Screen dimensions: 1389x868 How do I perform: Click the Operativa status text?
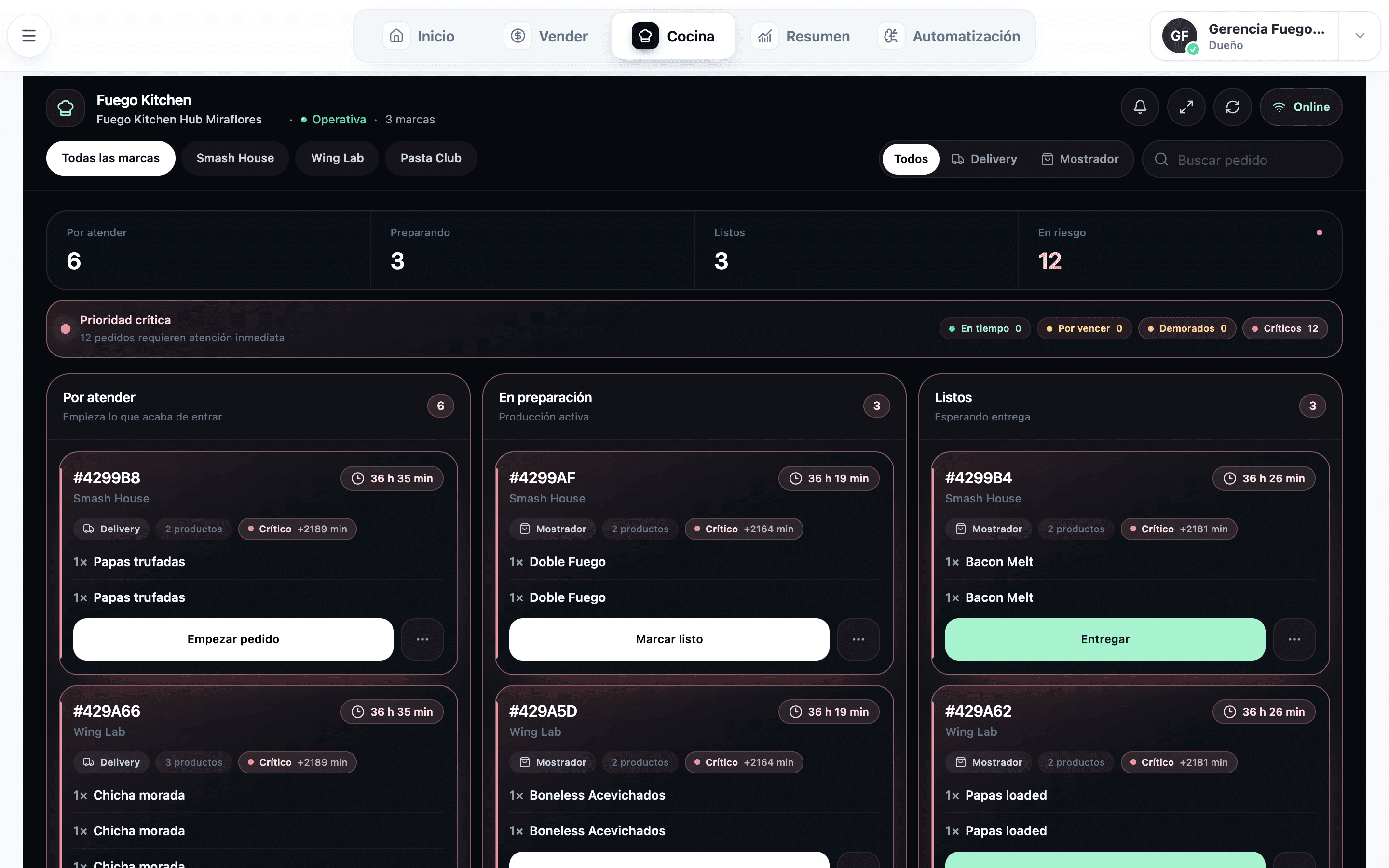click(x=339, y=120)
